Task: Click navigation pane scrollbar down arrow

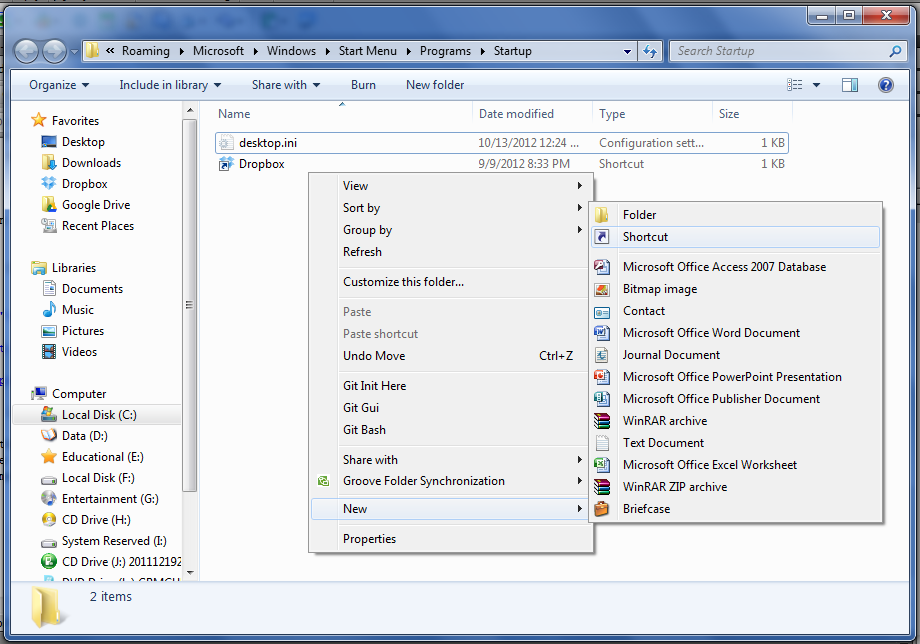Action: pos(190,572)
